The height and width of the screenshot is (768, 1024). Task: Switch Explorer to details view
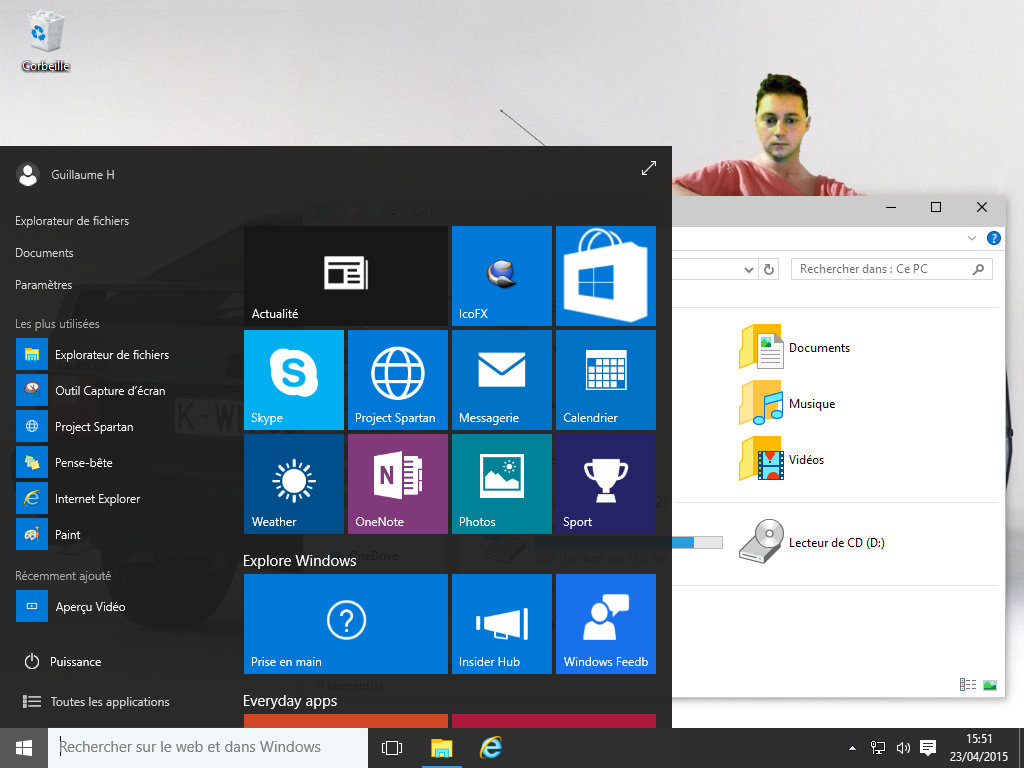point(966,683)
